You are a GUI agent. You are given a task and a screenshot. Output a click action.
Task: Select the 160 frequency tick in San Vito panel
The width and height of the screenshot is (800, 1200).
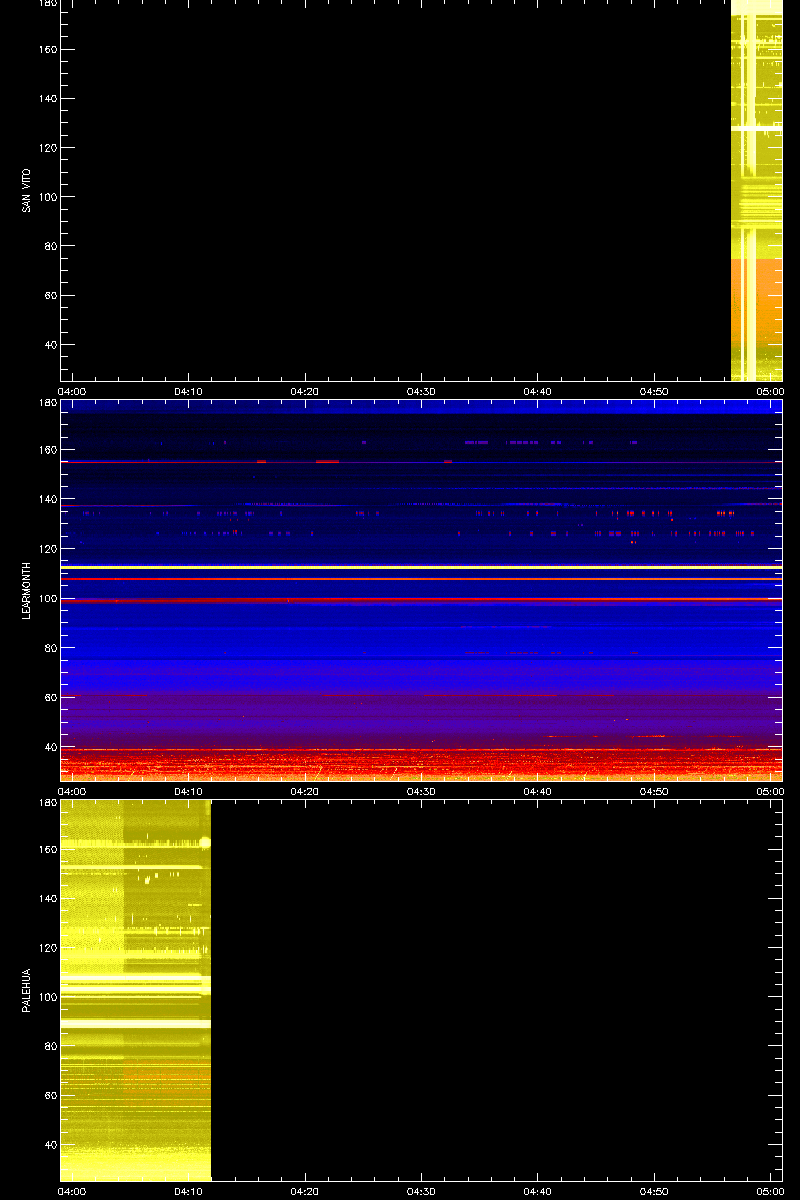(x=47, y=50)
